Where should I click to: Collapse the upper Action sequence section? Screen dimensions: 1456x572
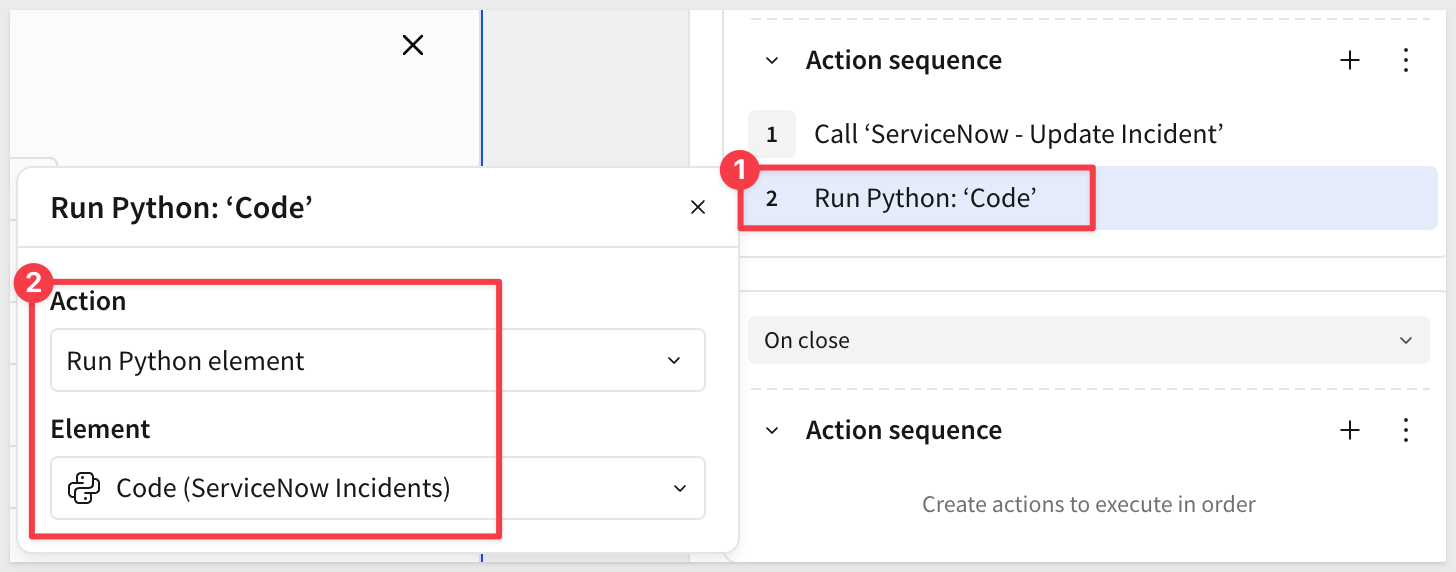click(772, 60)
